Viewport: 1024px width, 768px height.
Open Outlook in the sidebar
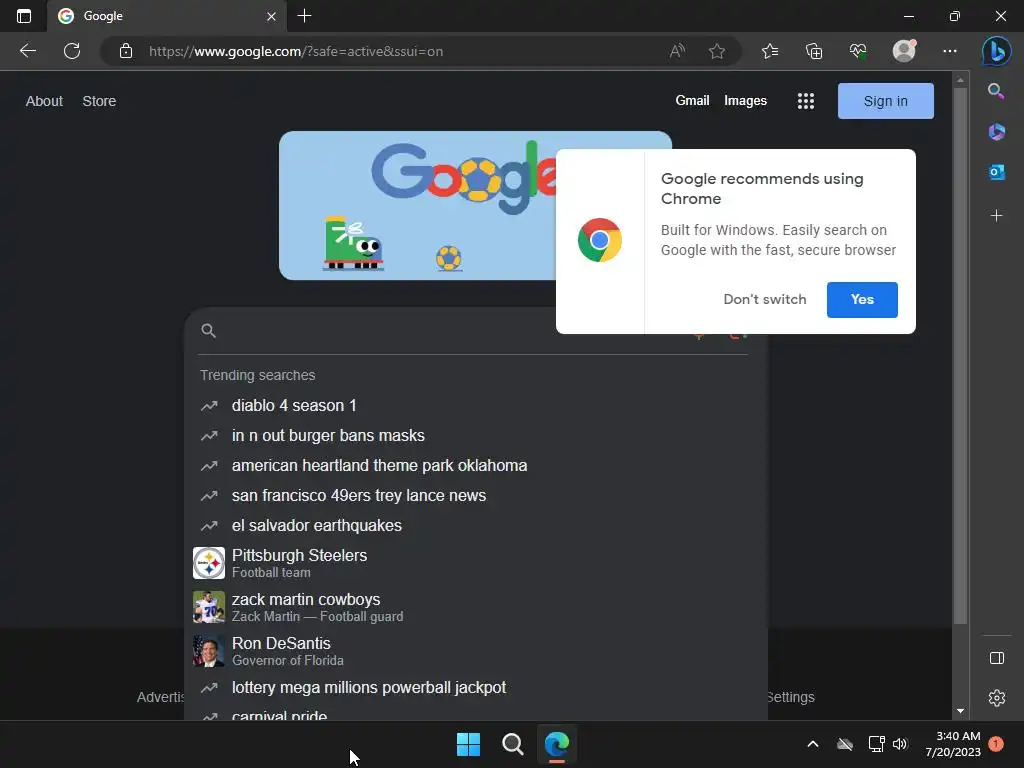[x=997, y=172]
